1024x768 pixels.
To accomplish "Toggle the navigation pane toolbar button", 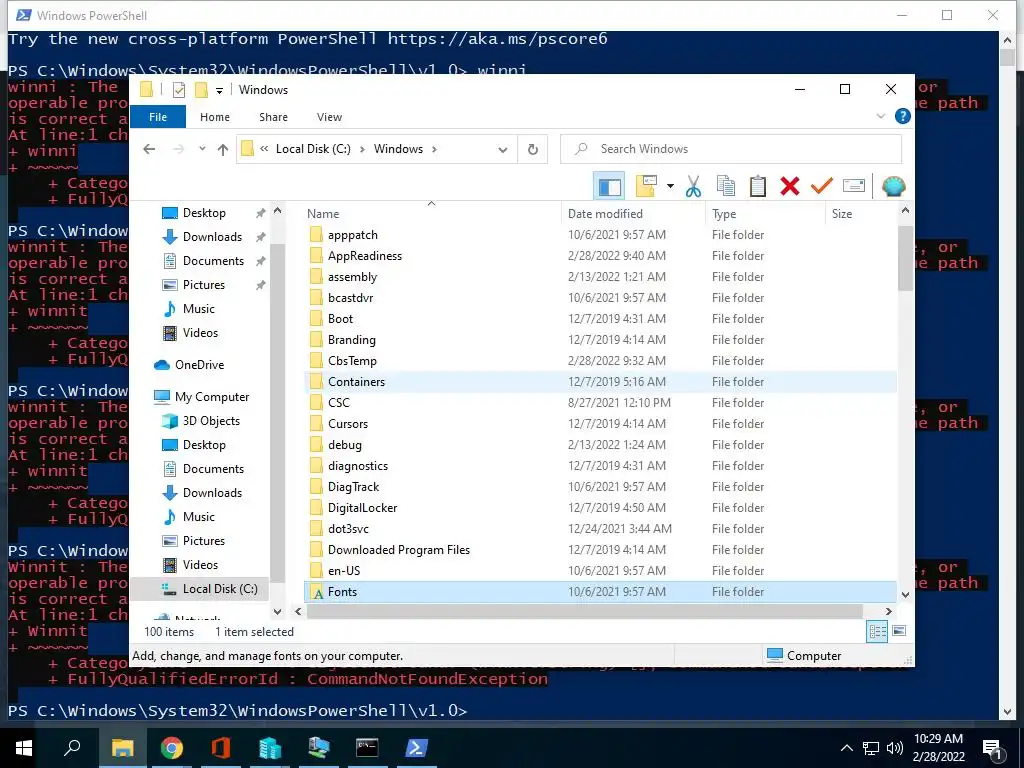I will pos(609,187).
